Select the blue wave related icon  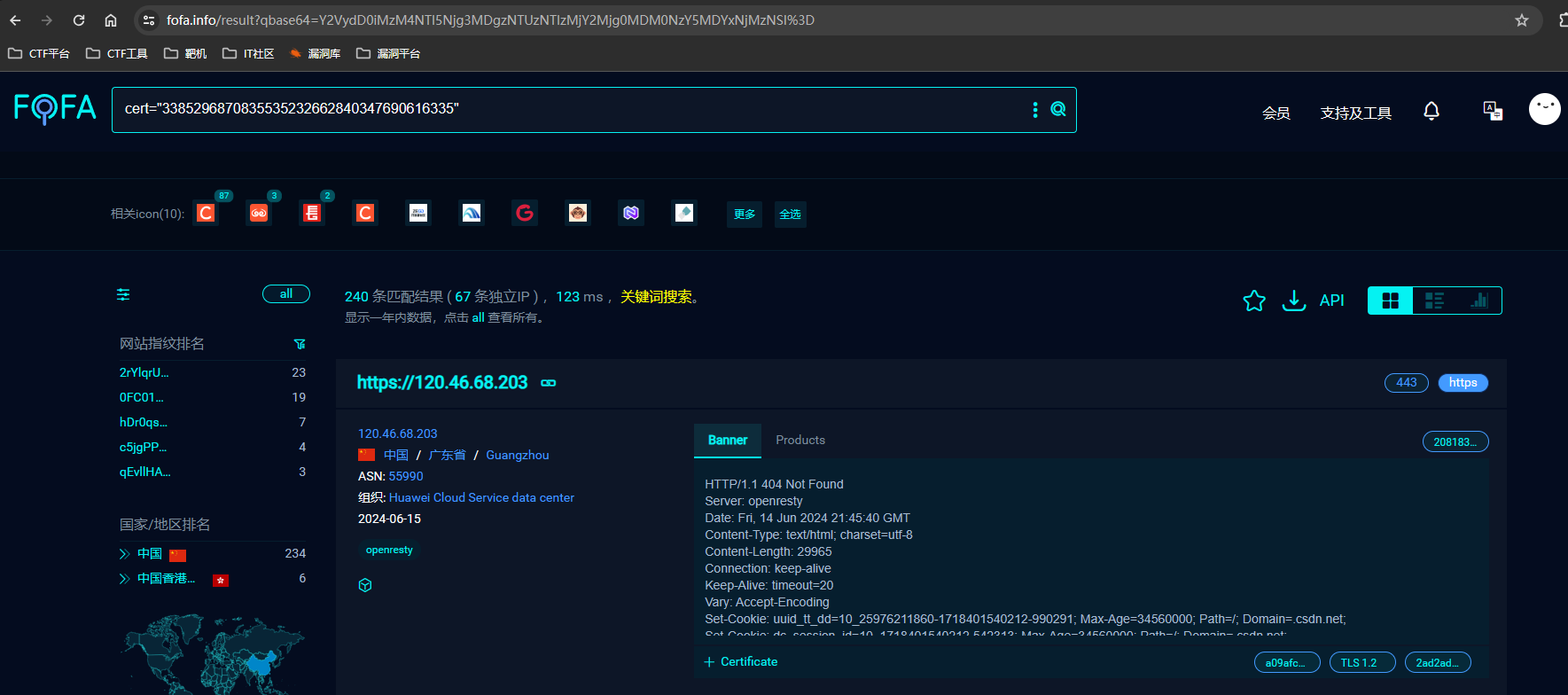(472, 213)
